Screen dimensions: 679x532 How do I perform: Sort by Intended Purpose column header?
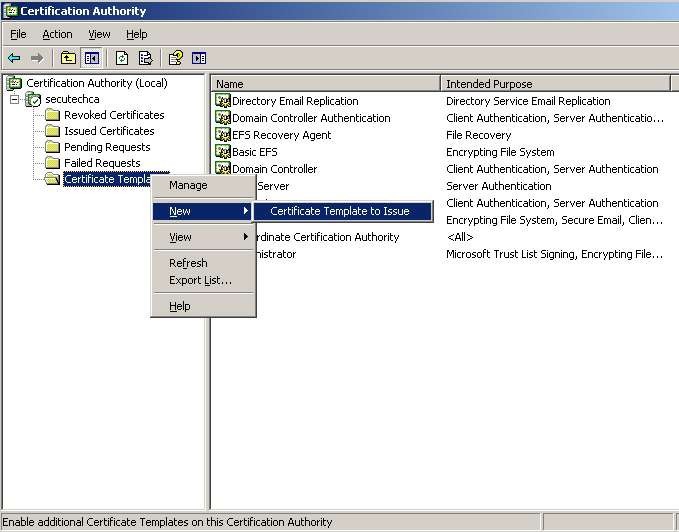(x=555, y=84)
